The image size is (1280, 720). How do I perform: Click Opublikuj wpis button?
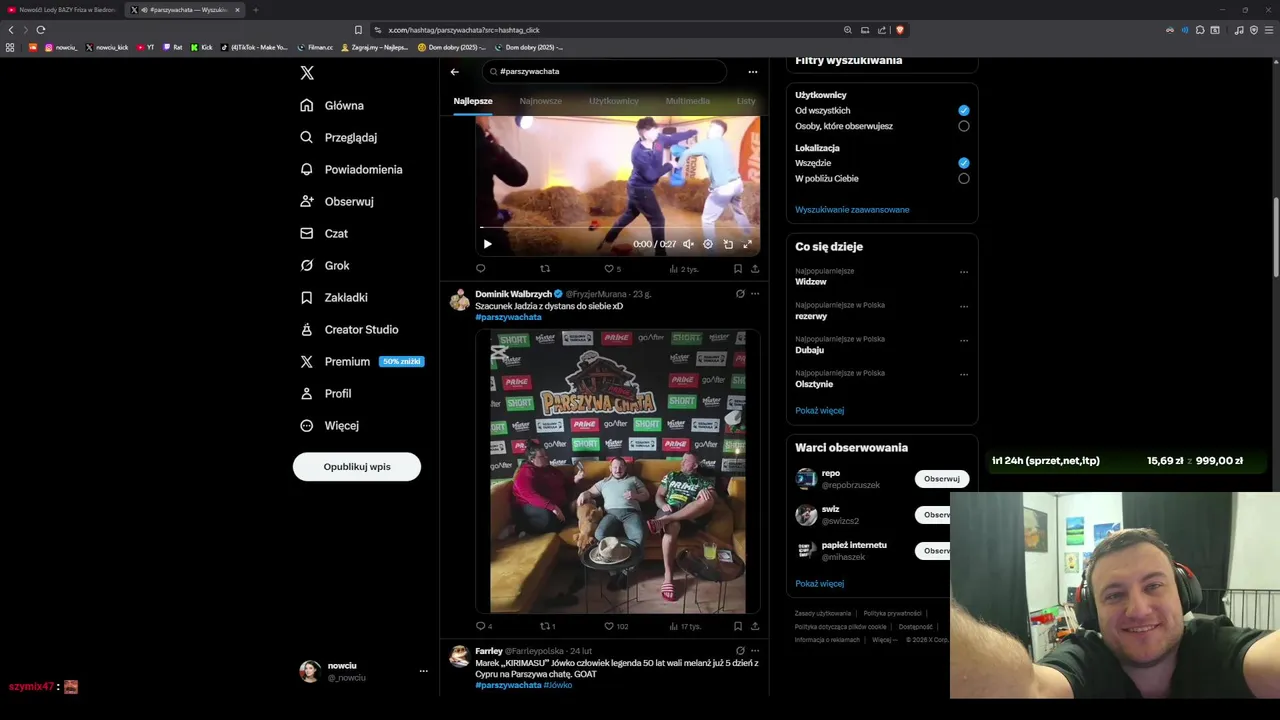357,467
